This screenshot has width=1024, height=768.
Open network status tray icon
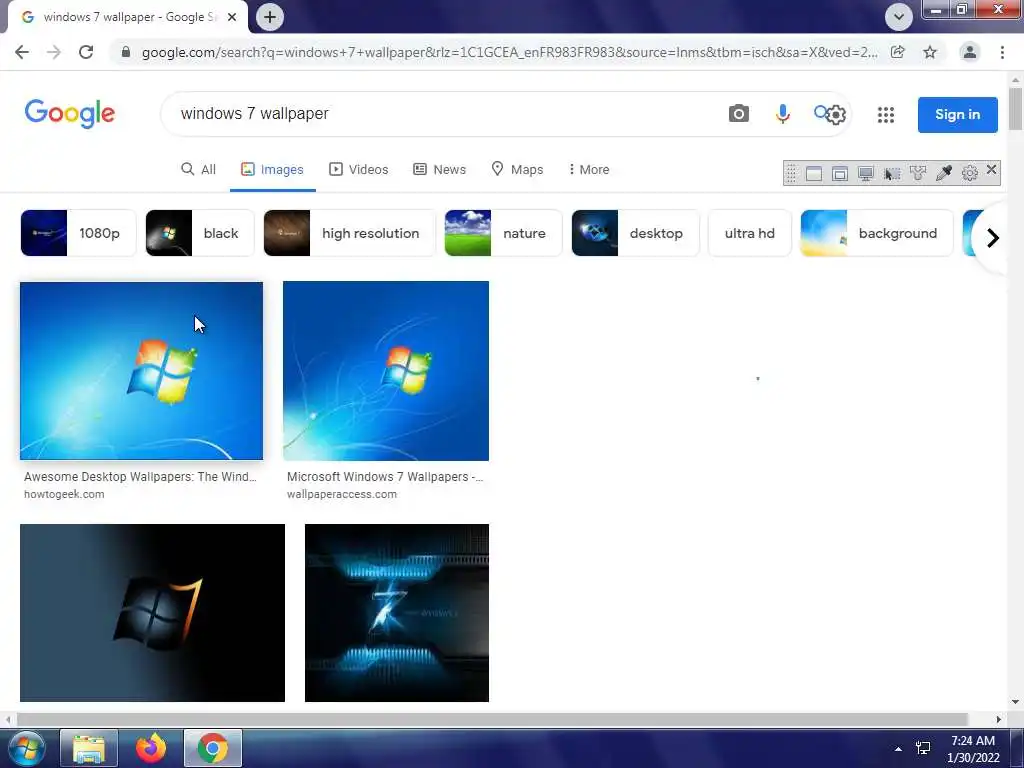click(x=923, y=748)
